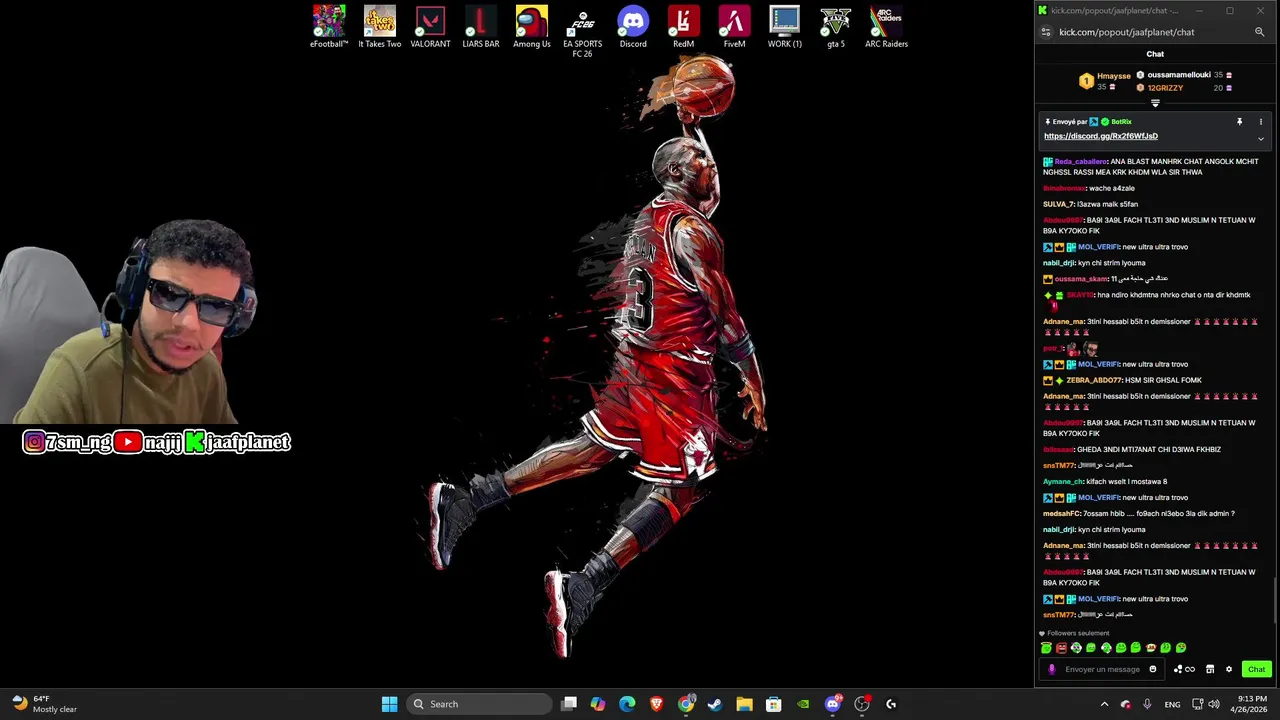Click 12GRIZZY in the gift leaderboard
Viewport: 1280px width, 720px height.
[1165, 88]
